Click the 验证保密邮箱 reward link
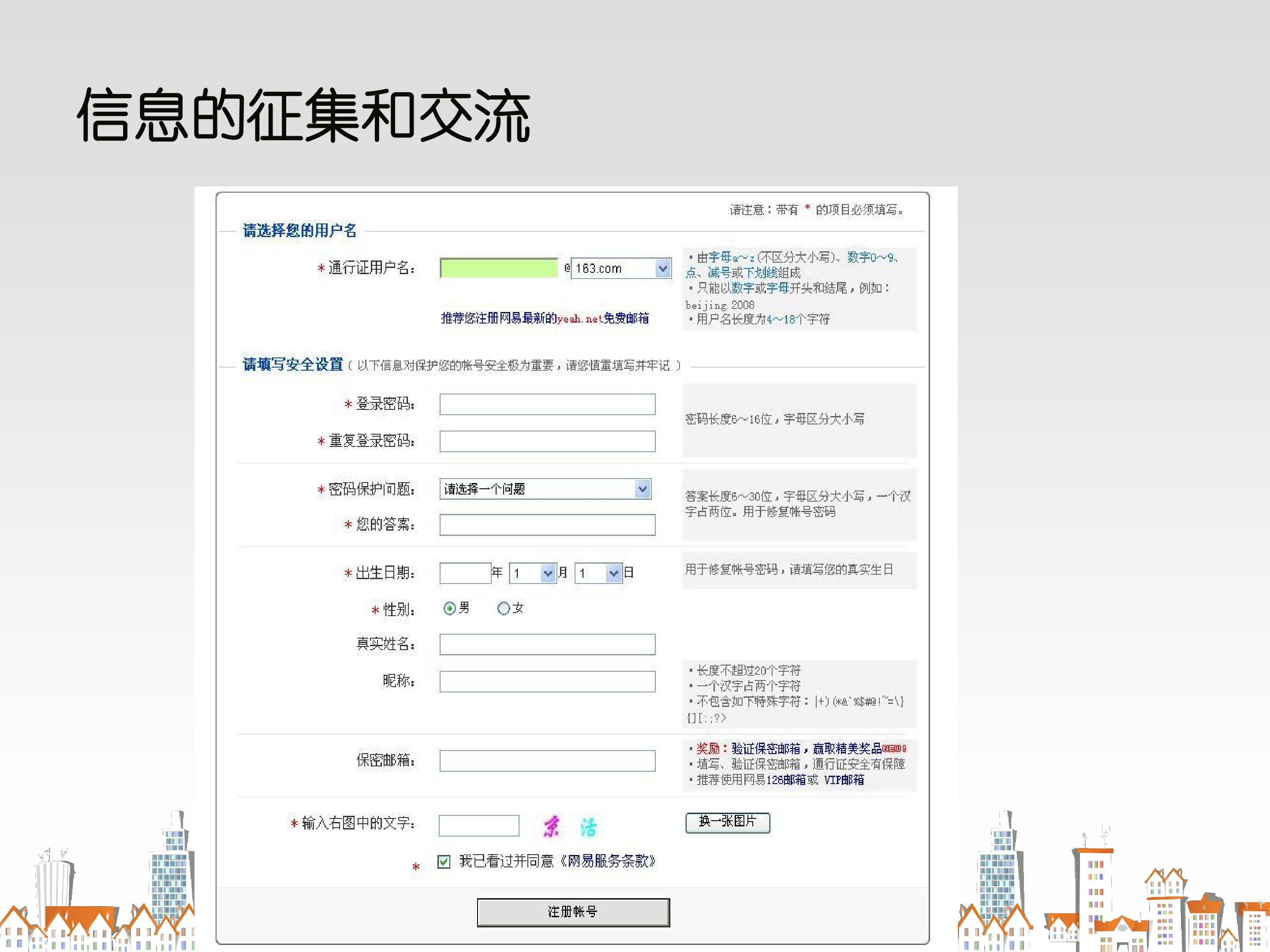Image resolution: width=1270 pixels, height=952 pixels. coord(766,748)
